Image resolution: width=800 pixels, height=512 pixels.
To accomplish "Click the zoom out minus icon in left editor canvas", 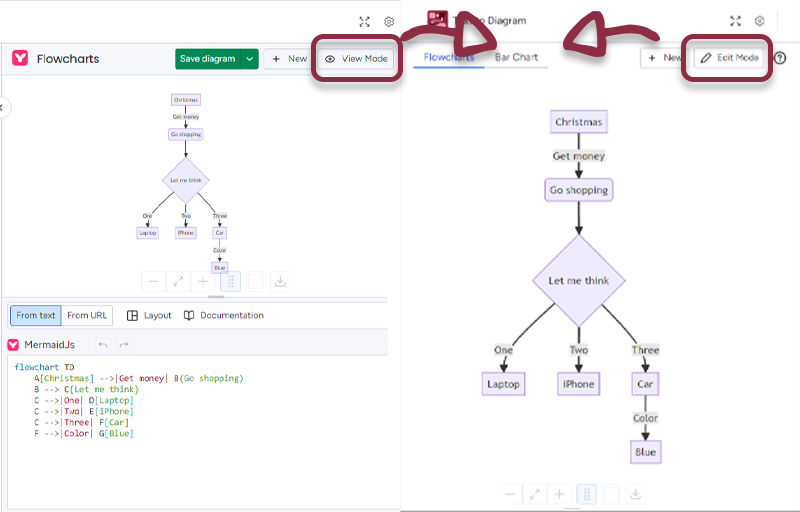I will pyautogui.click(x=154, y=282).
